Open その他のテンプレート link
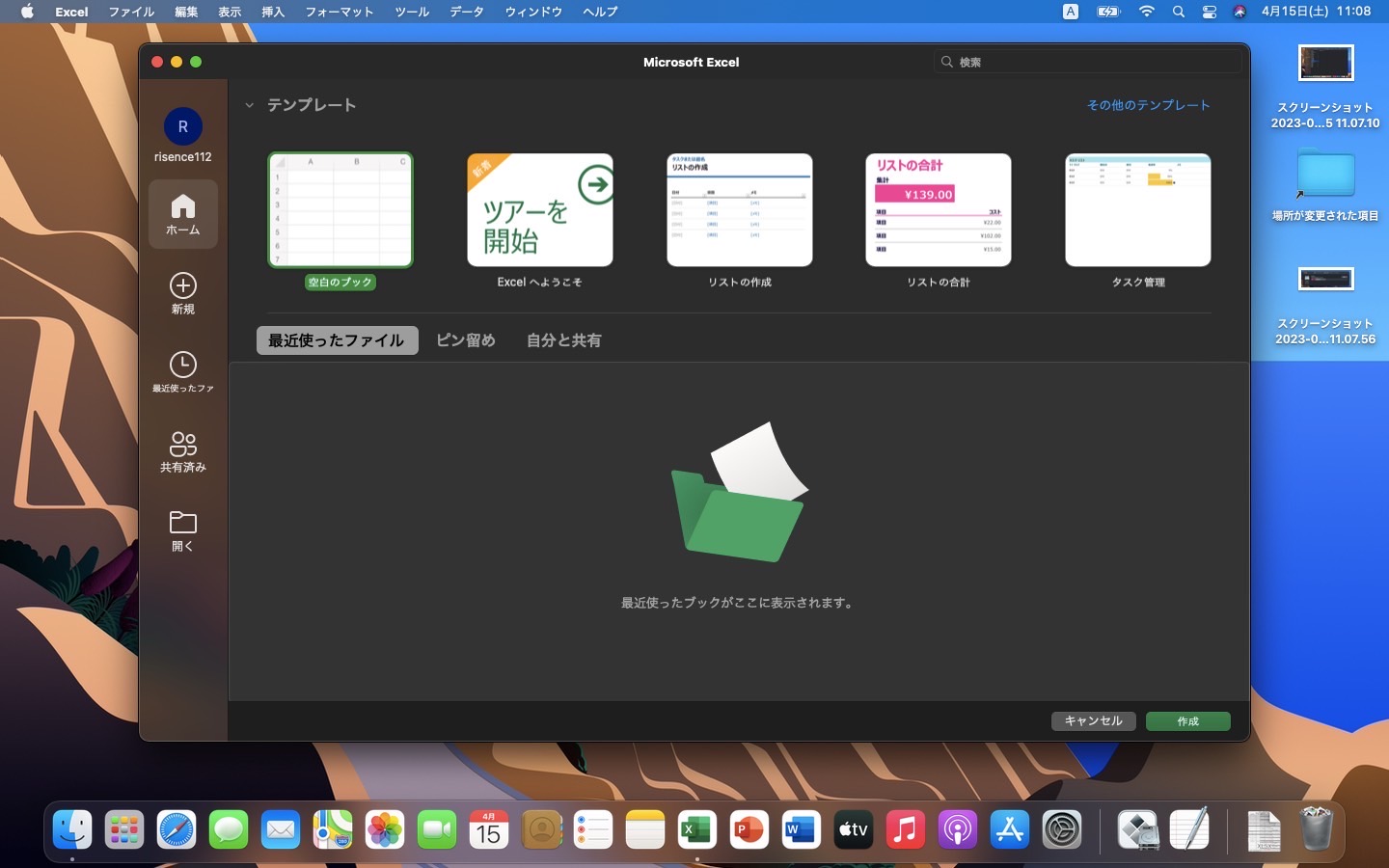Screen dimensions: 1389x868 tap(1148, 105)
